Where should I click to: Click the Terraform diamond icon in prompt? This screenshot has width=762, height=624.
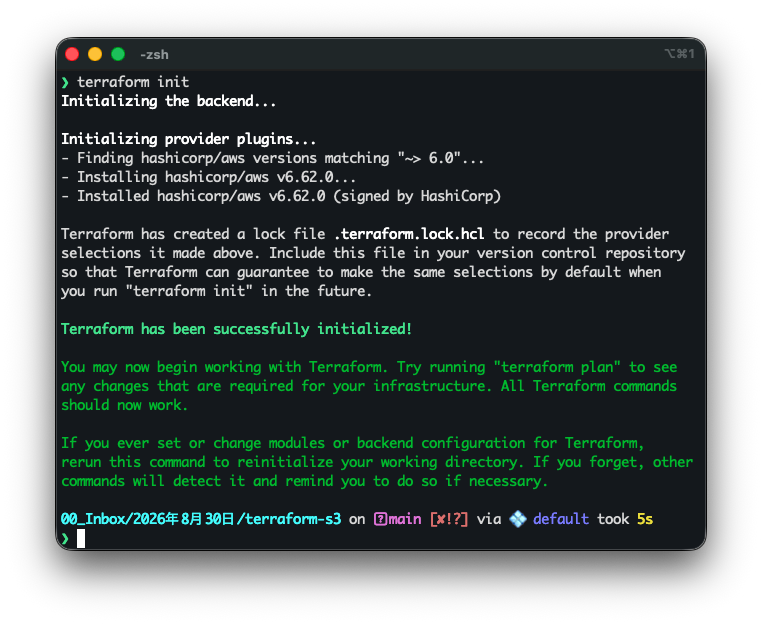pyautogui.click(x=518, y=519)
